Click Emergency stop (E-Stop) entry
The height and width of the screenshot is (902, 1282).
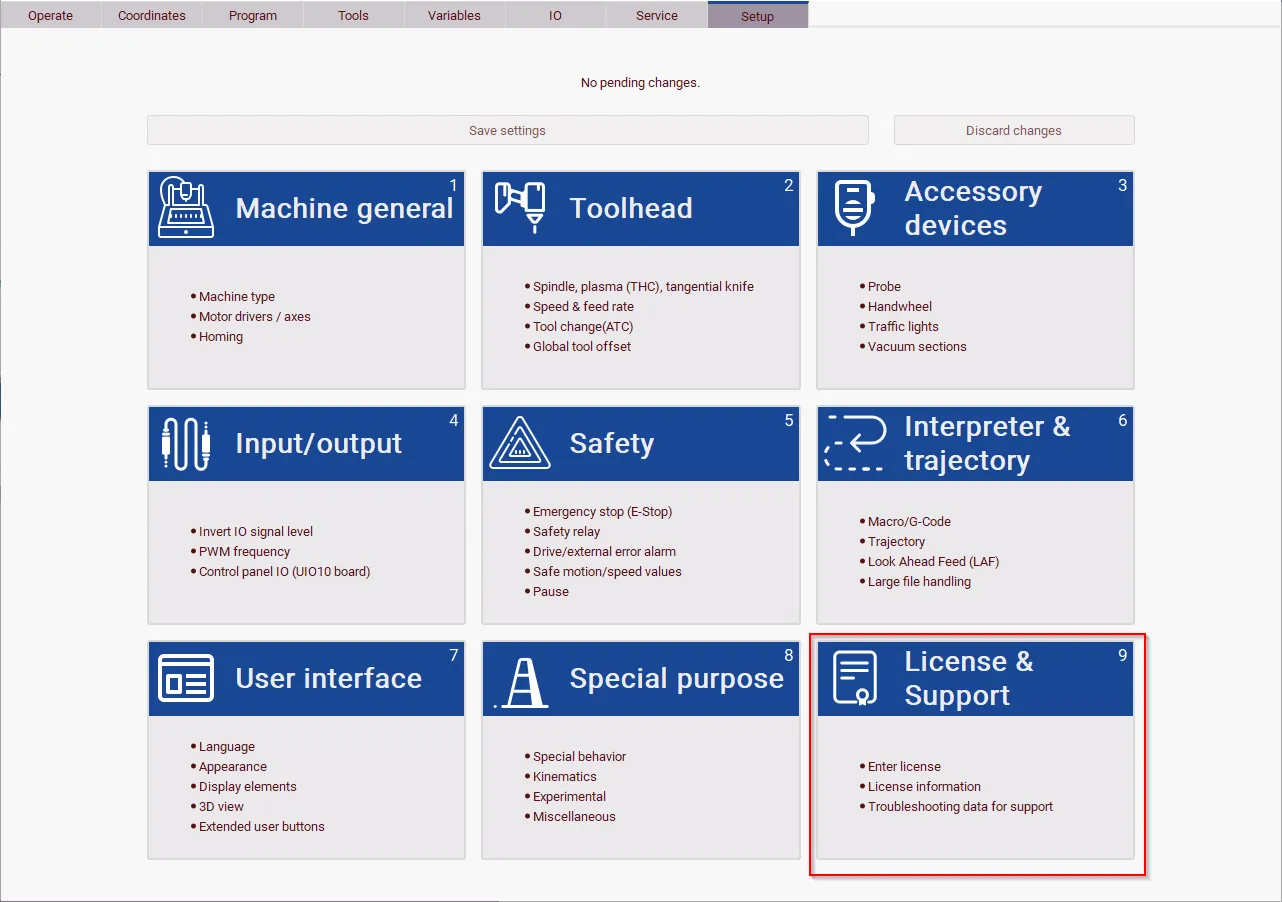click(602, 511)
